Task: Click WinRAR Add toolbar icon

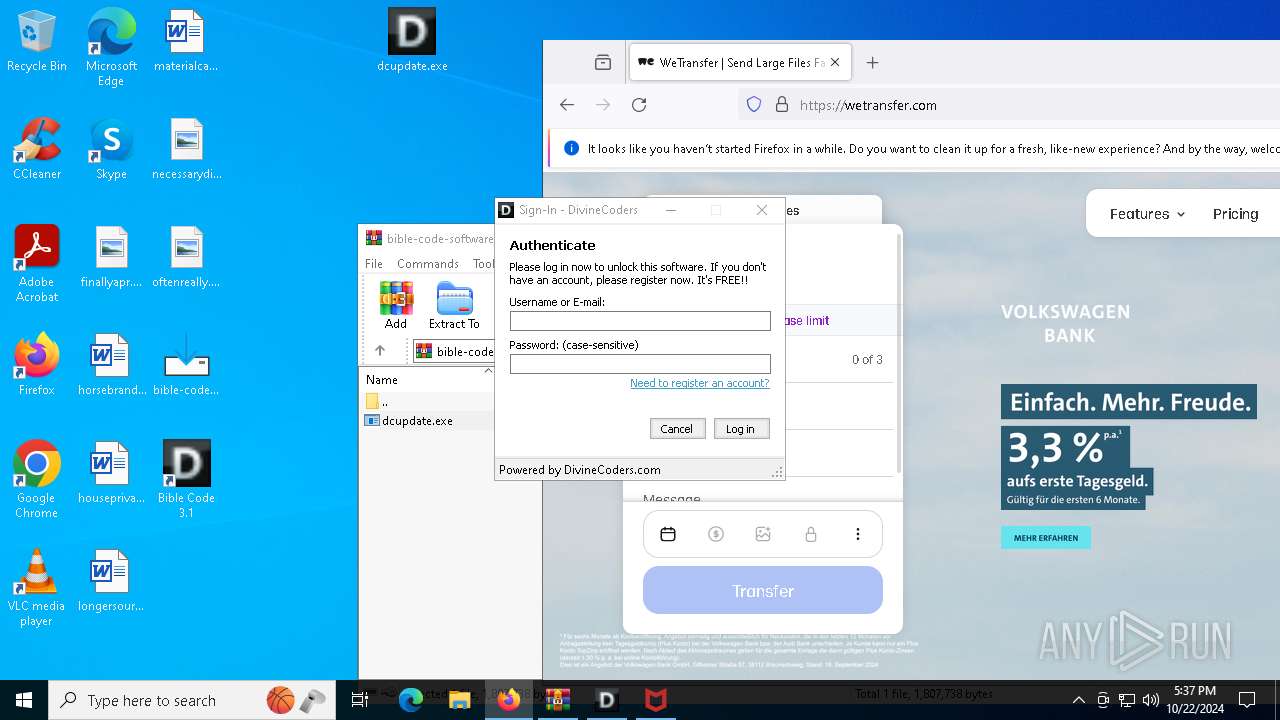Action: [396, 305]
